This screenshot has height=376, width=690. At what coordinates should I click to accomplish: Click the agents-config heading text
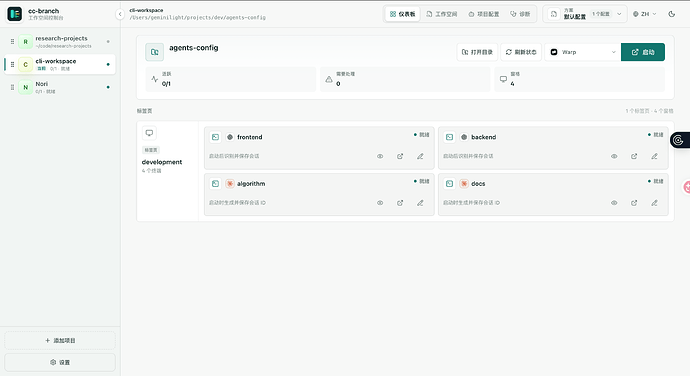click(194, 48)
